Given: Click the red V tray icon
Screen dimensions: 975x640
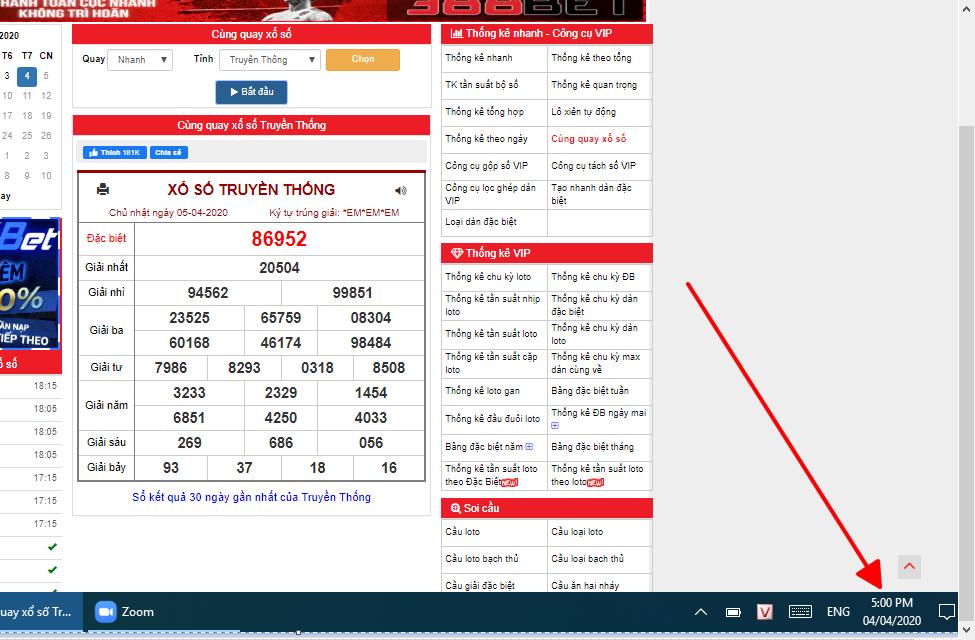Looking at the screenshot, I should [765, 612].
